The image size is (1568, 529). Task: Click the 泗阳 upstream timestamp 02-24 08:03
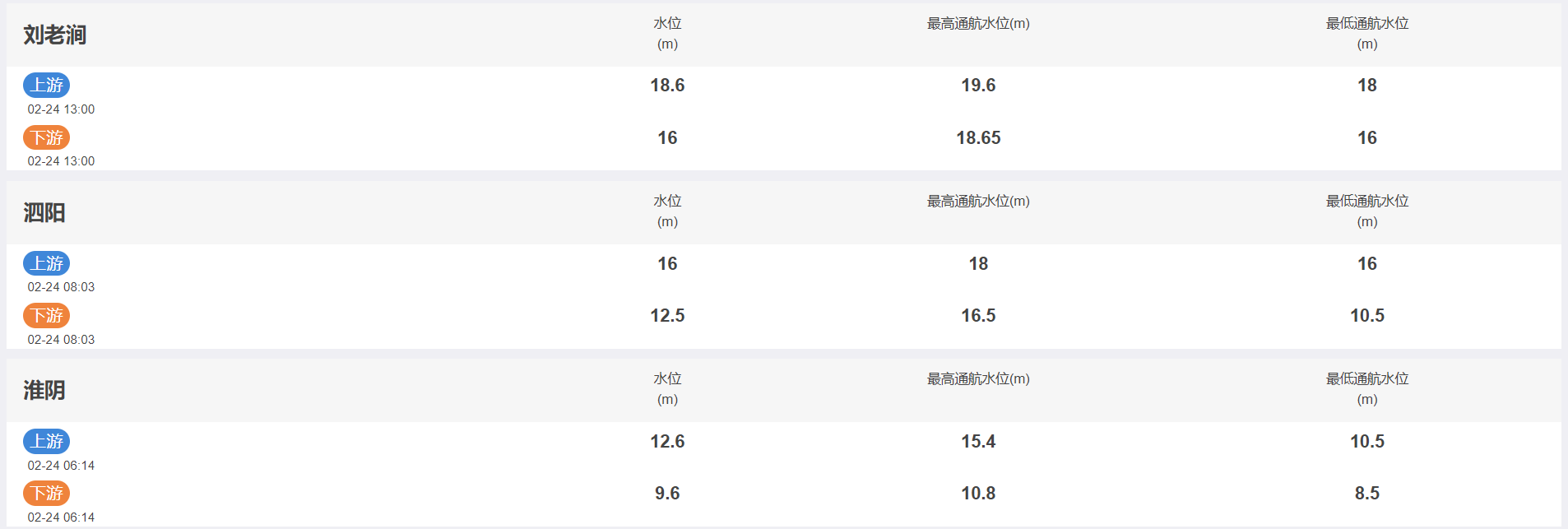[x=61, y=287]
